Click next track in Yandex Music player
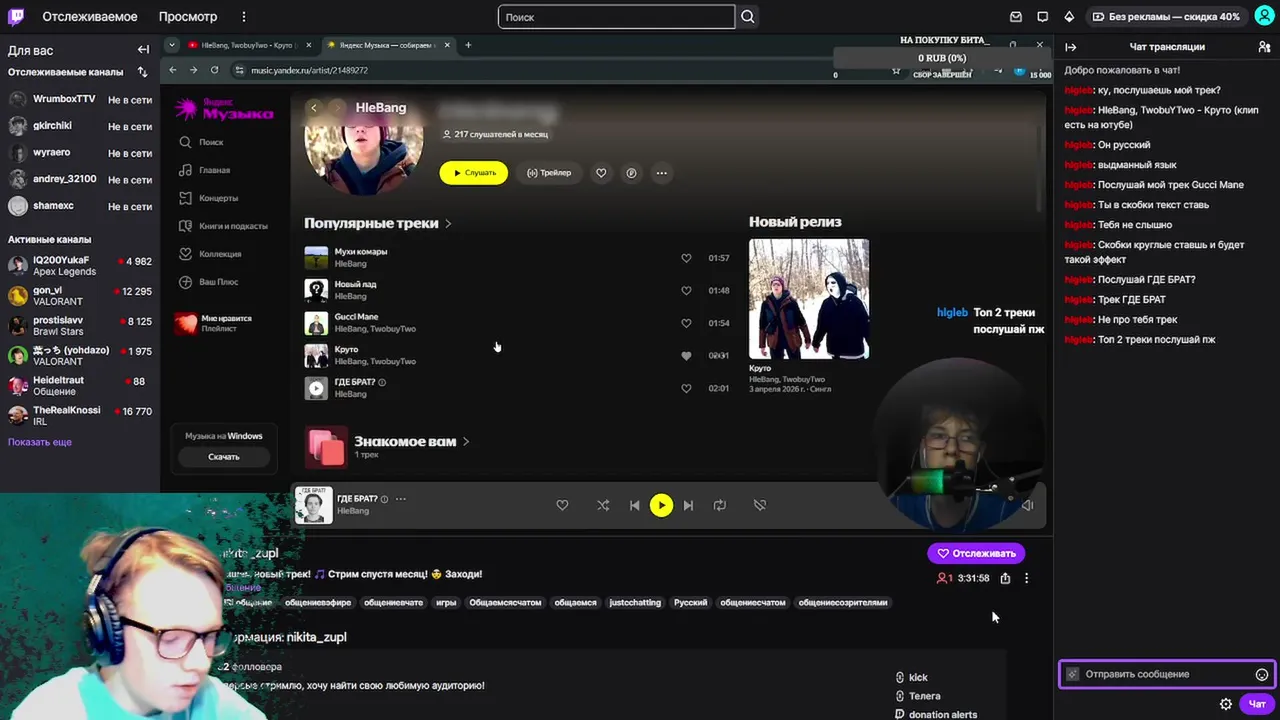This screenshot has width=1280, height=720. pos(688,506)
